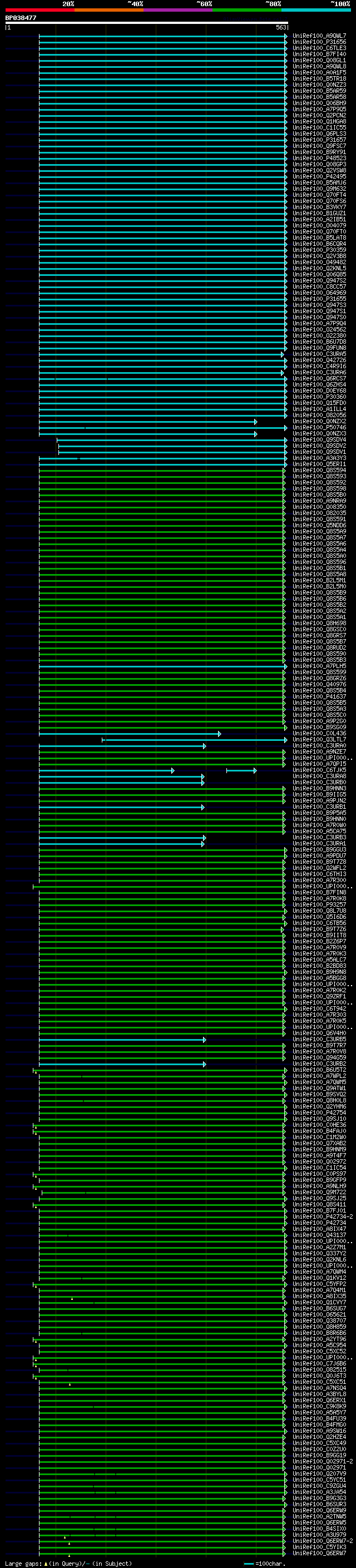Click the UniRef100_P41637 label

click(319, 696)
